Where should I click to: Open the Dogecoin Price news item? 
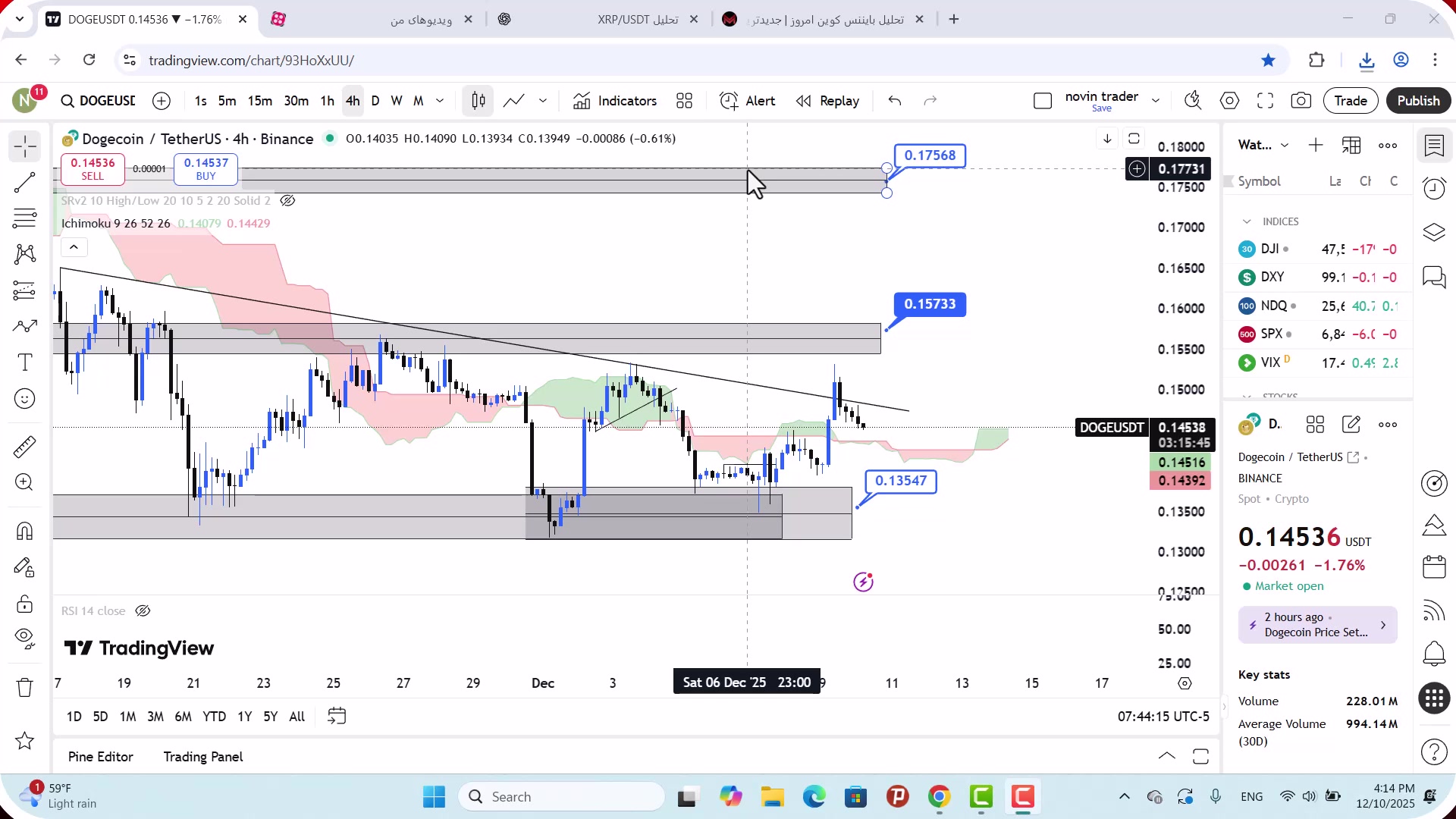1318,625
